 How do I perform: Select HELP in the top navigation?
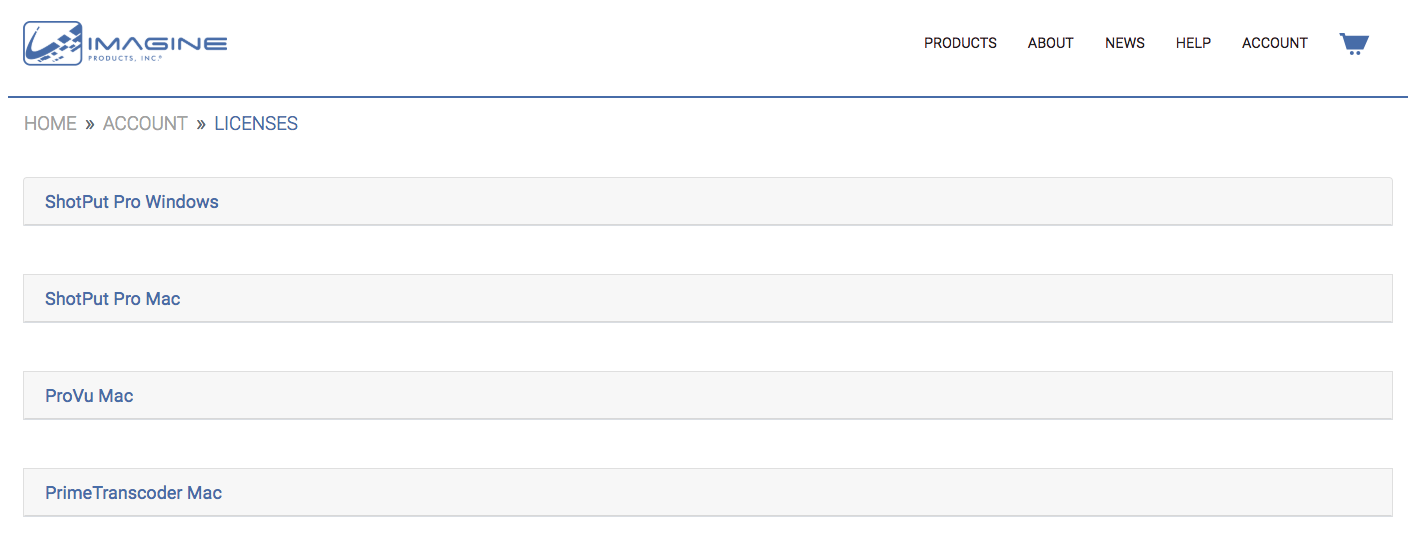1193,43
